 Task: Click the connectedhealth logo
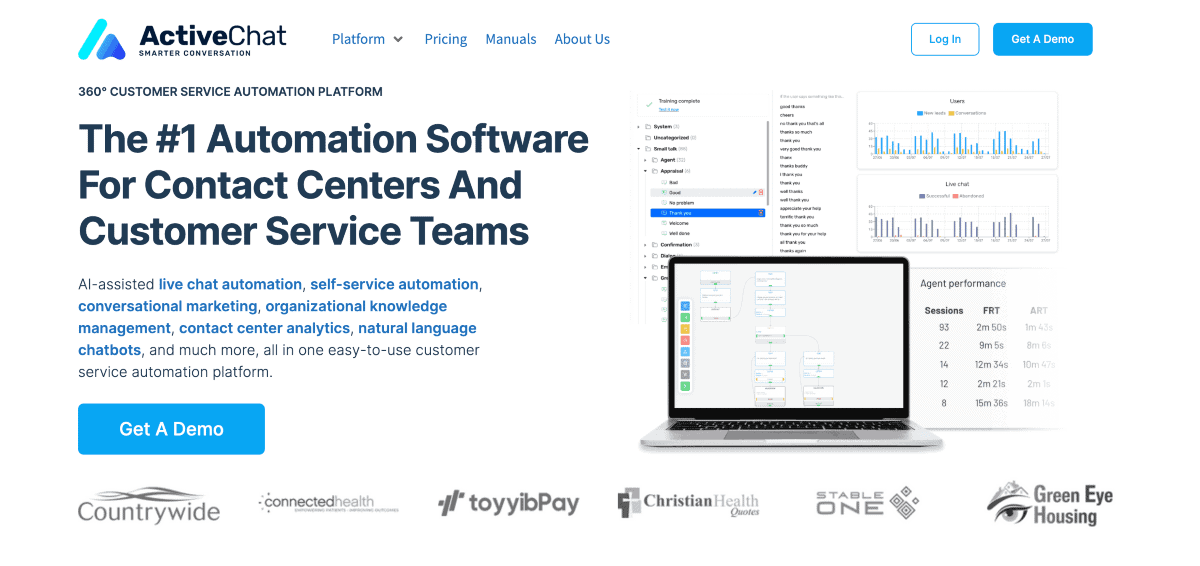point(328,503)
